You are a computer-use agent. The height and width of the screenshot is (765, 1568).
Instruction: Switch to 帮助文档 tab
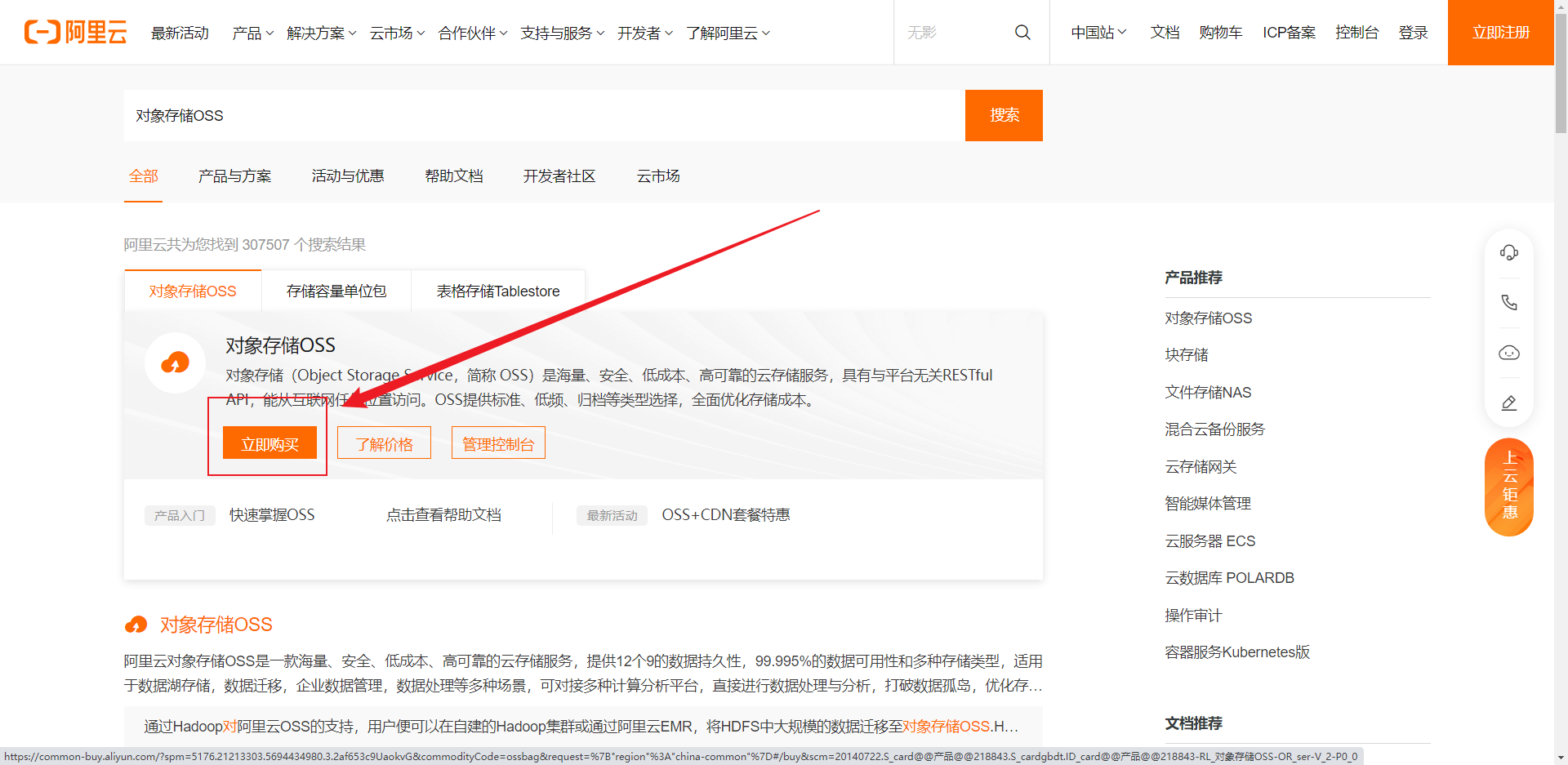454,176
